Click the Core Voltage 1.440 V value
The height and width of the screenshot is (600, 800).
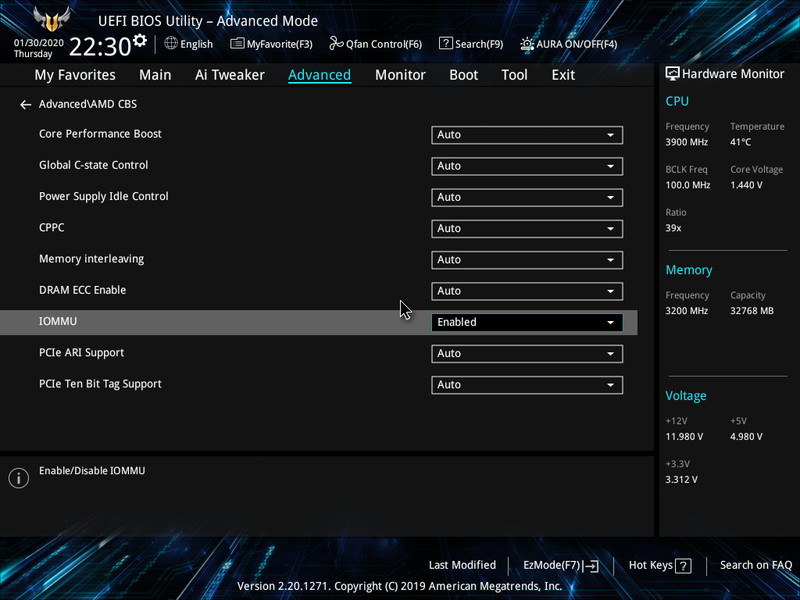(746, 185)
